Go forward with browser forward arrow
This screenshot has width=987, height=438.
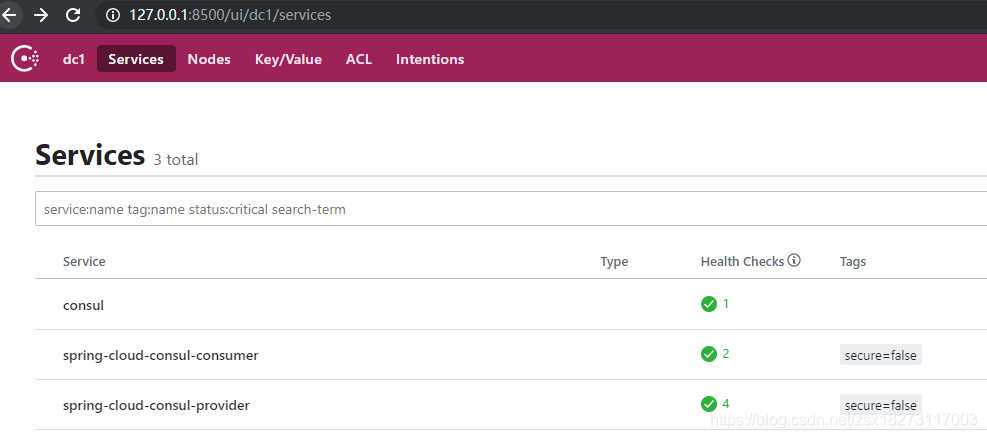click(x=41, y=14)
